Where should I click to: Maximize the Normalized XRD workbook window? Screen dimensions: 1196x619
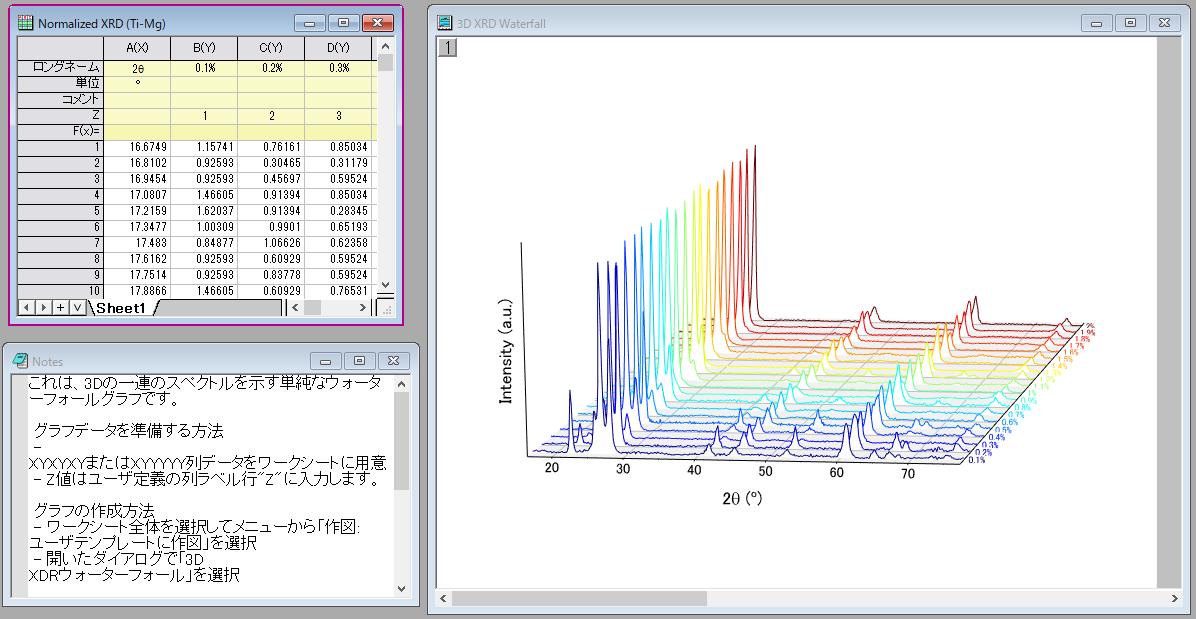click(x=344, y=24)
